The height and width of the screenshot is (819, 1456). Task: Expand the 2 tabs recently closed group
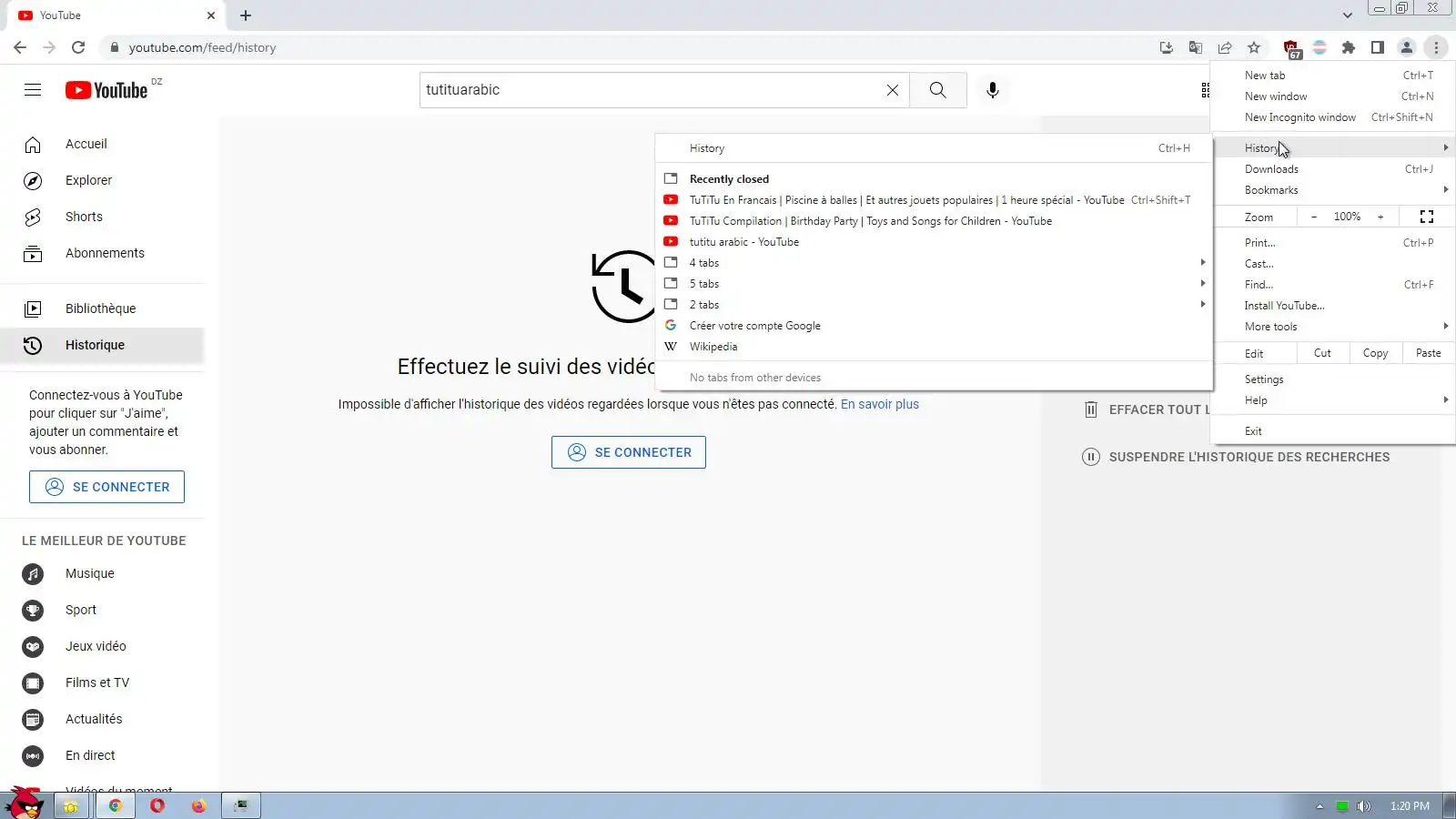coord(934,305)
